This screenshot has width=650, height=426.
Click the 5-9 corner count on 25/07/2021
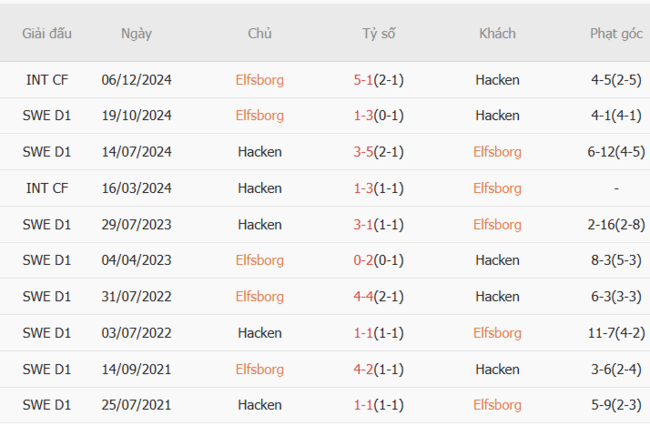(603, 405)
